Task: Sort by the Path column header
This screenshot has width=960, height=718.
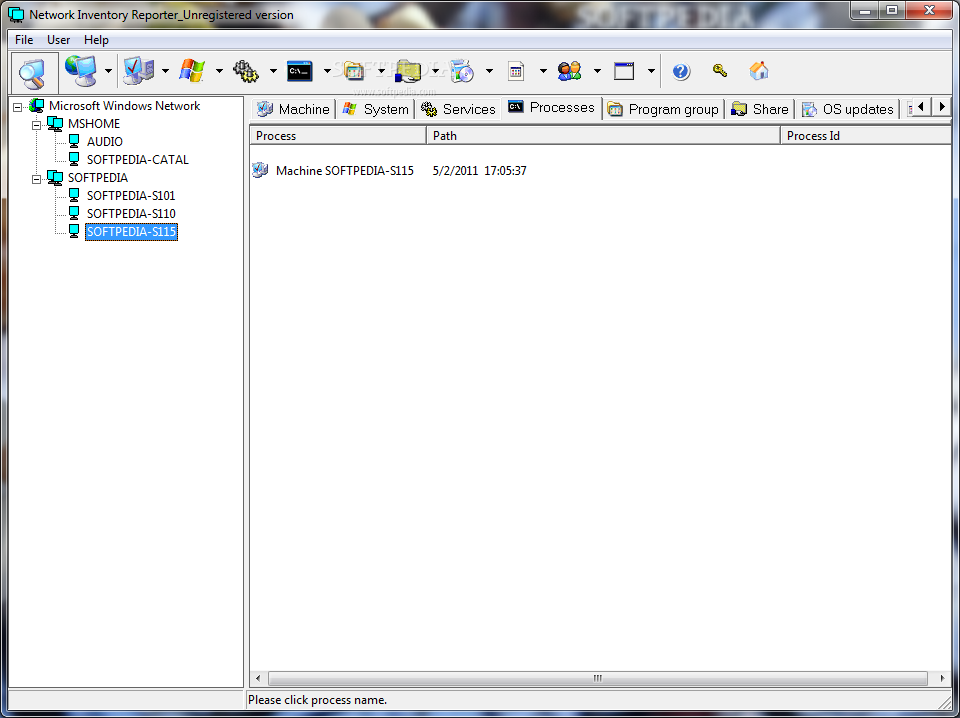Action: click(x=603, y=136)
